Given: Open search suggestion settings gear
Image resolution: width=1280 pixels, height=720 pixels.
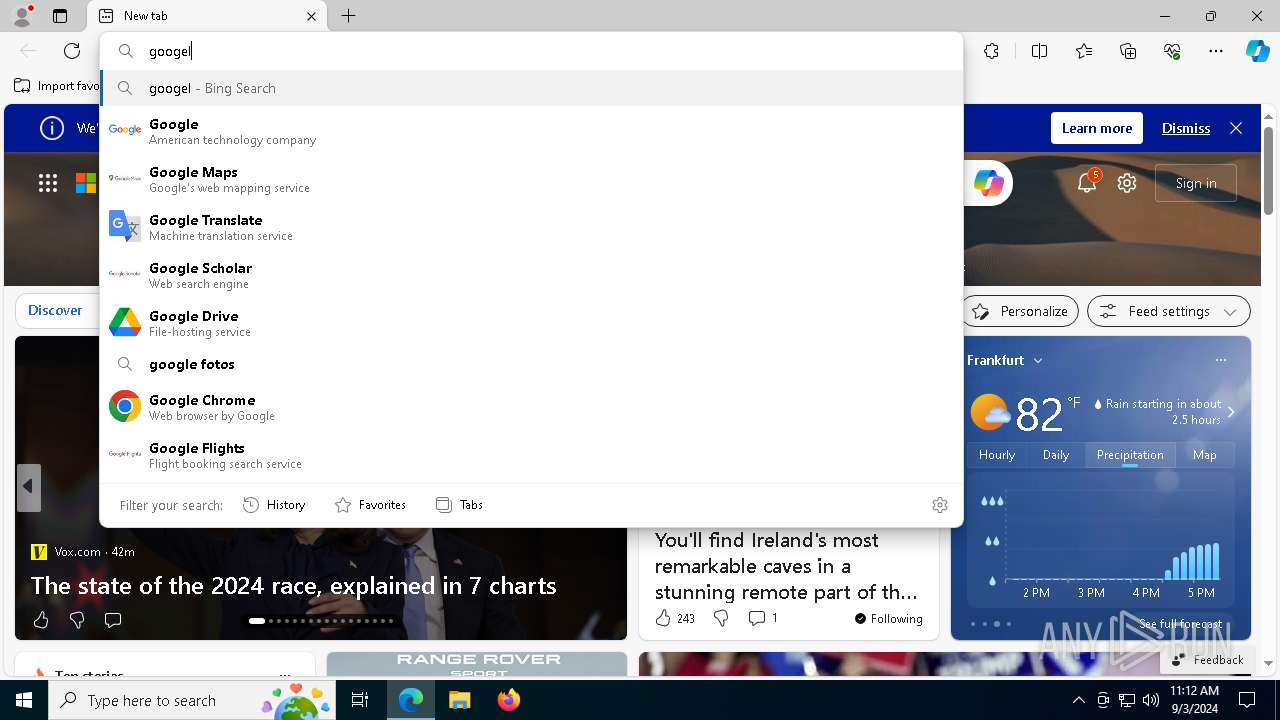Looking at the screenshot, I should tap(939, 505).
